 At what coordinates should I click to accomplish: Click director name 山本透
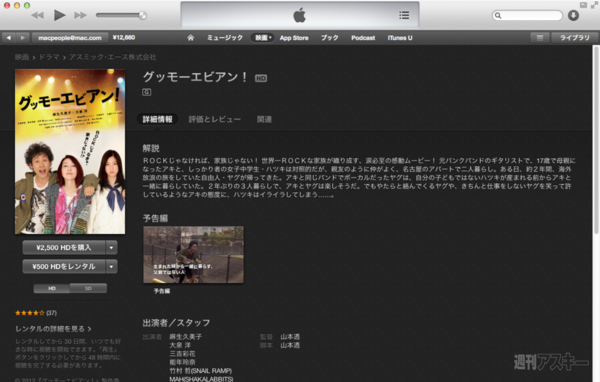(x=290, y=337)
